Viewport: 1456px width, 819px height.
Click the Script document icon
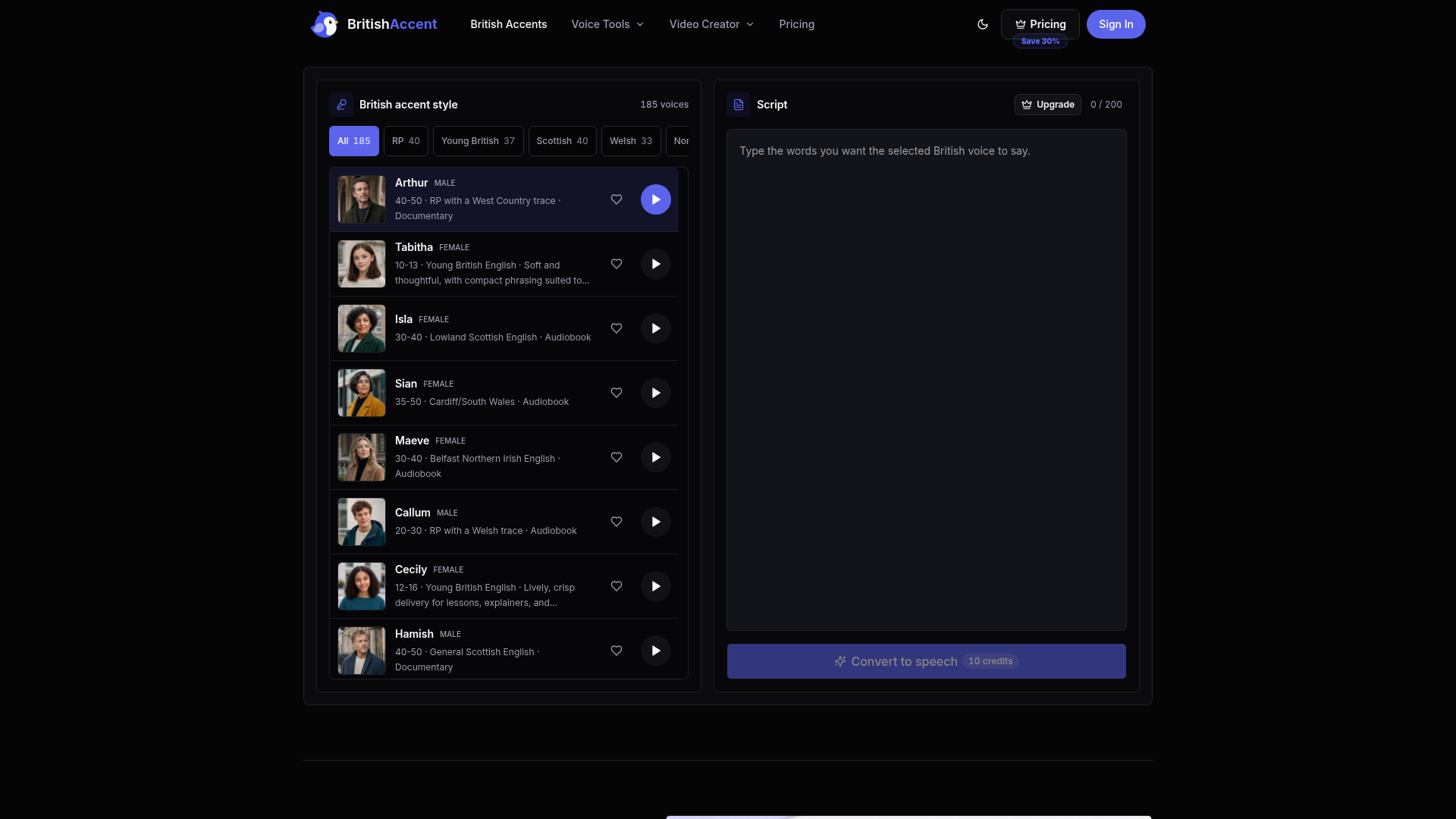tap(739, 105)
